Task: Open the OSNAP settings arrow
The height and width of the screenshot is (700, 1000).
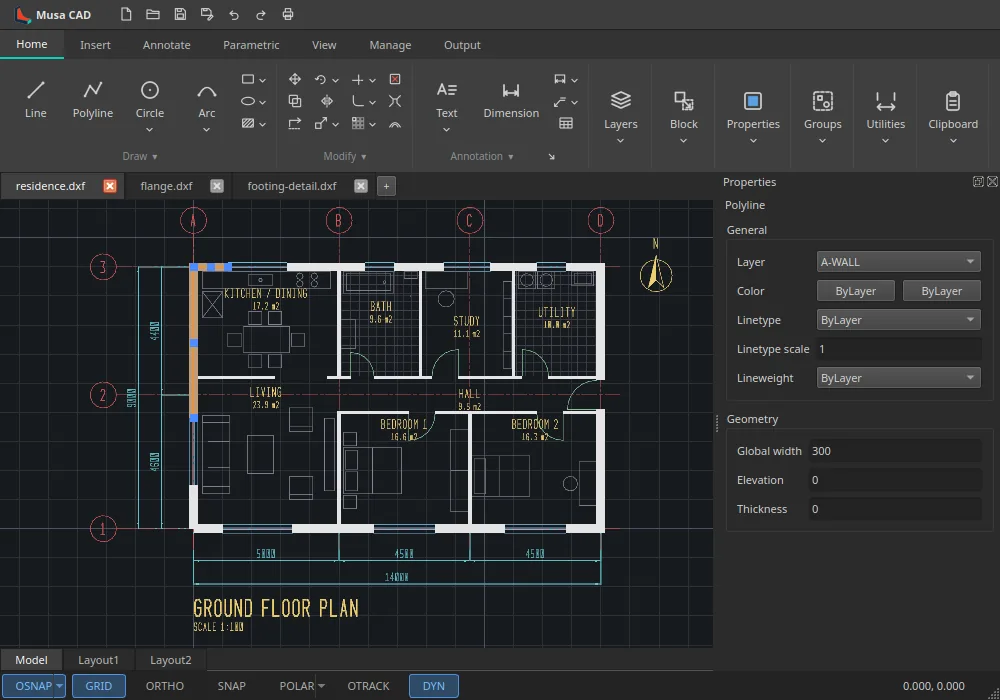Action: click(x=59, y=686)
